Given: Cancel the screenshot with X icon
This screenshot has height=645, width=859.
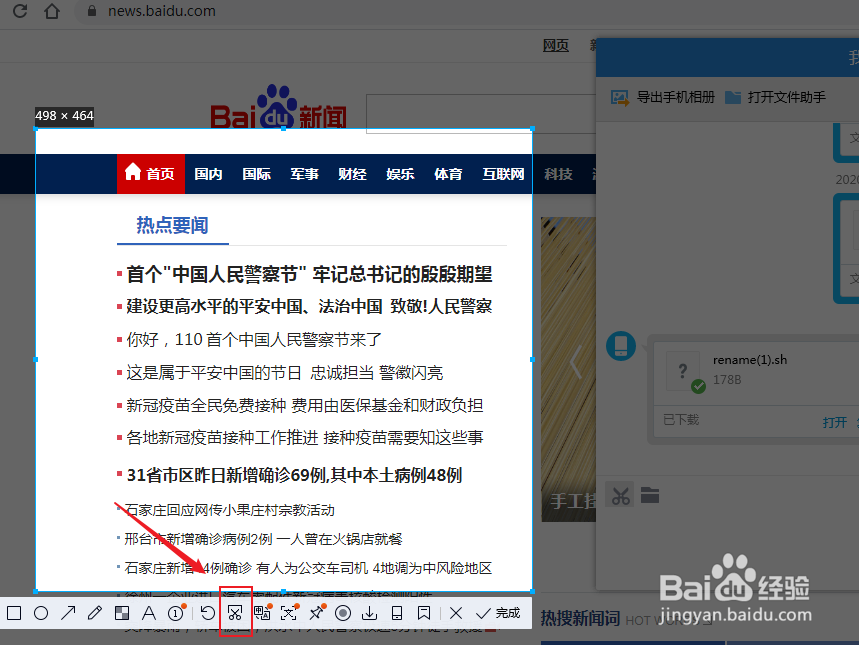Looking at the screenshot, I should 456,613.
